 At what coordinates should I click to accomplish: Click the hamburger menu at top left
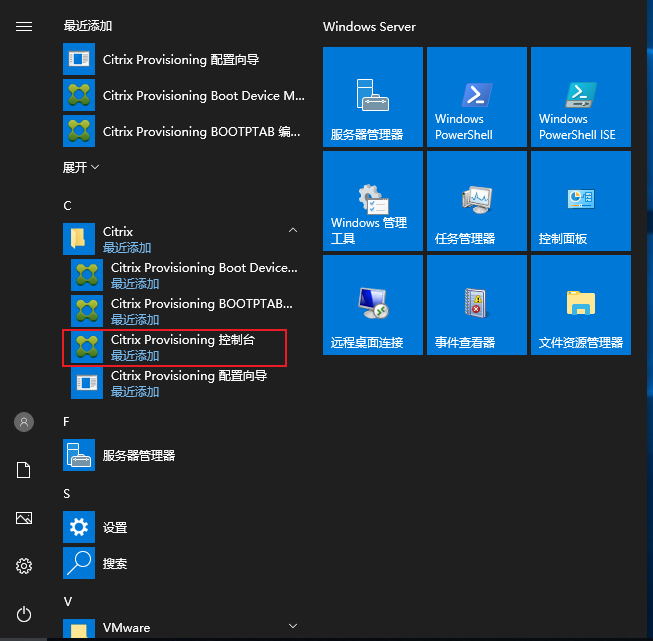(24, 27)
